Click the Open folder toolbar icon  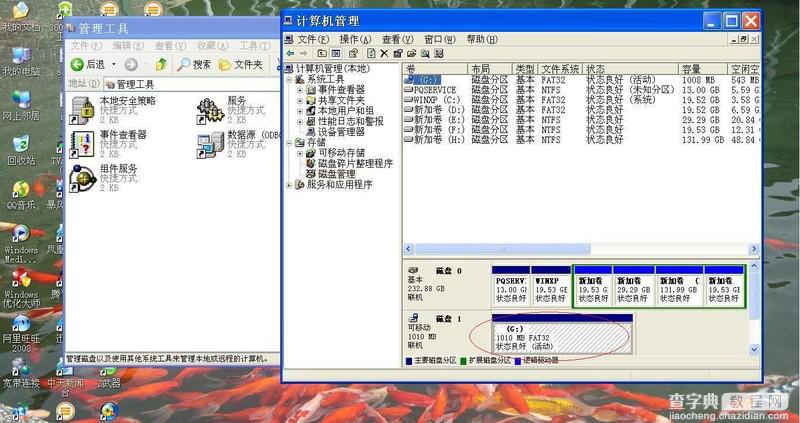click(x=411, y=53)
